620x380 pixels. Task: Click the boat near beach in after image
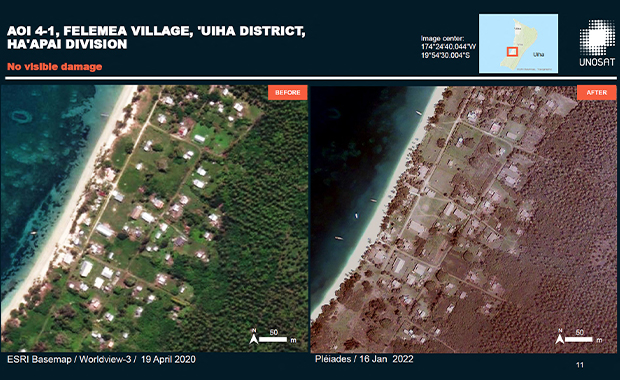(418, 113)
